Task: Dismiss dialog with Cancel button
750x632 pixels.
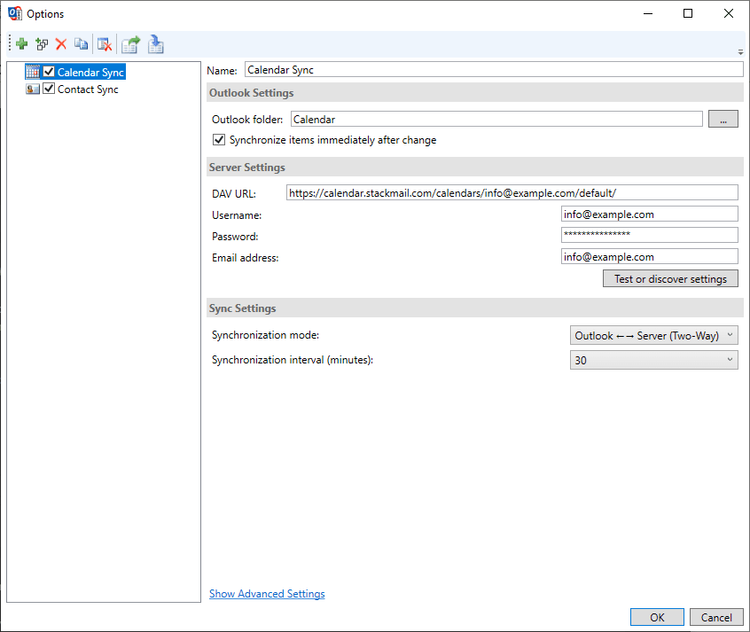Action: tap(717, 617)
